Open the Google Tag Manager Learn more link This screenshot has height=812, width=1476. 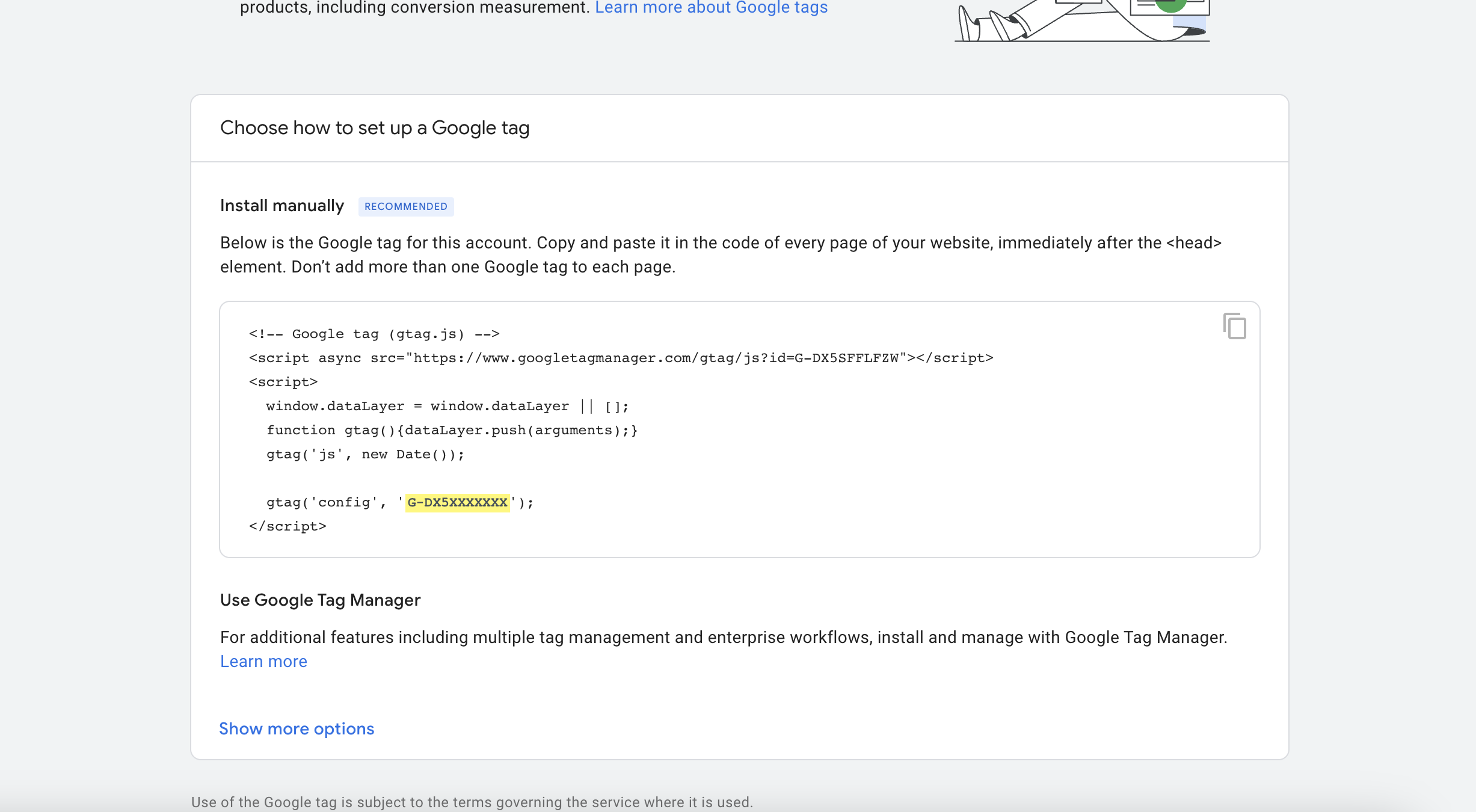tap(263, 661)
